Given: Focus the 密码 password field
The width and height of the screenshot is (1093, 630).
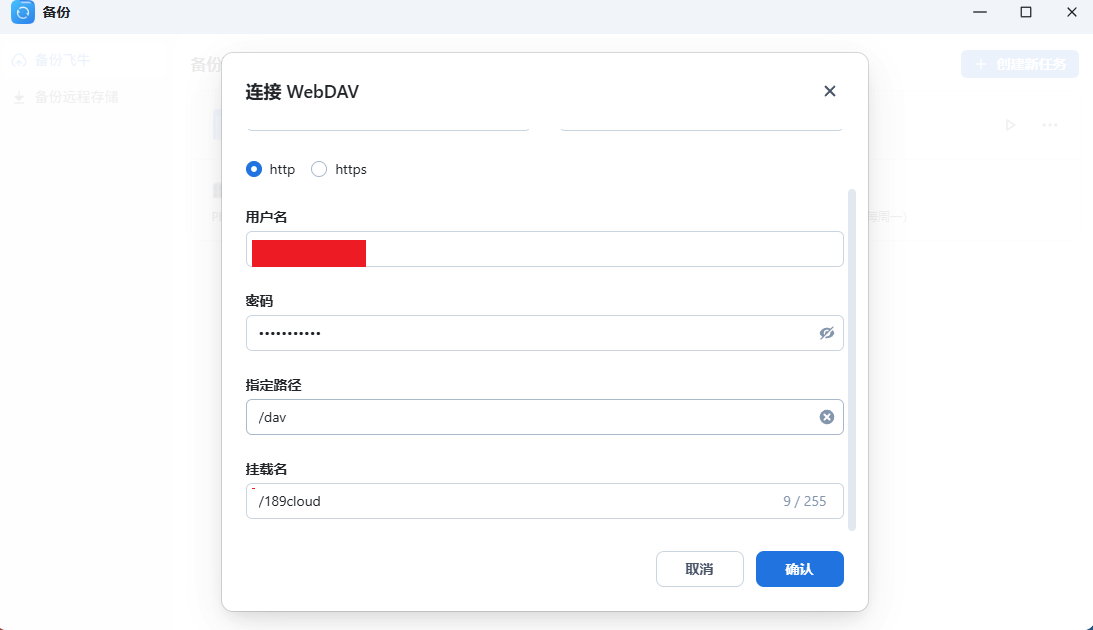Looking at the screenshot, I should [530, 333].
